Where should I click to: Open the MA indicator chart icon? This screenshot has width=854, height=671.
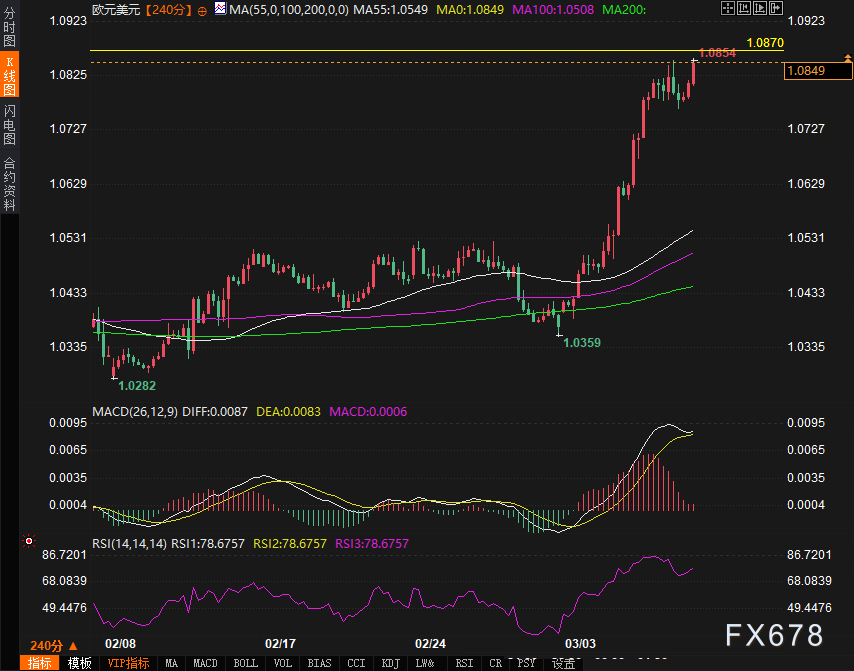pos(220,8)
